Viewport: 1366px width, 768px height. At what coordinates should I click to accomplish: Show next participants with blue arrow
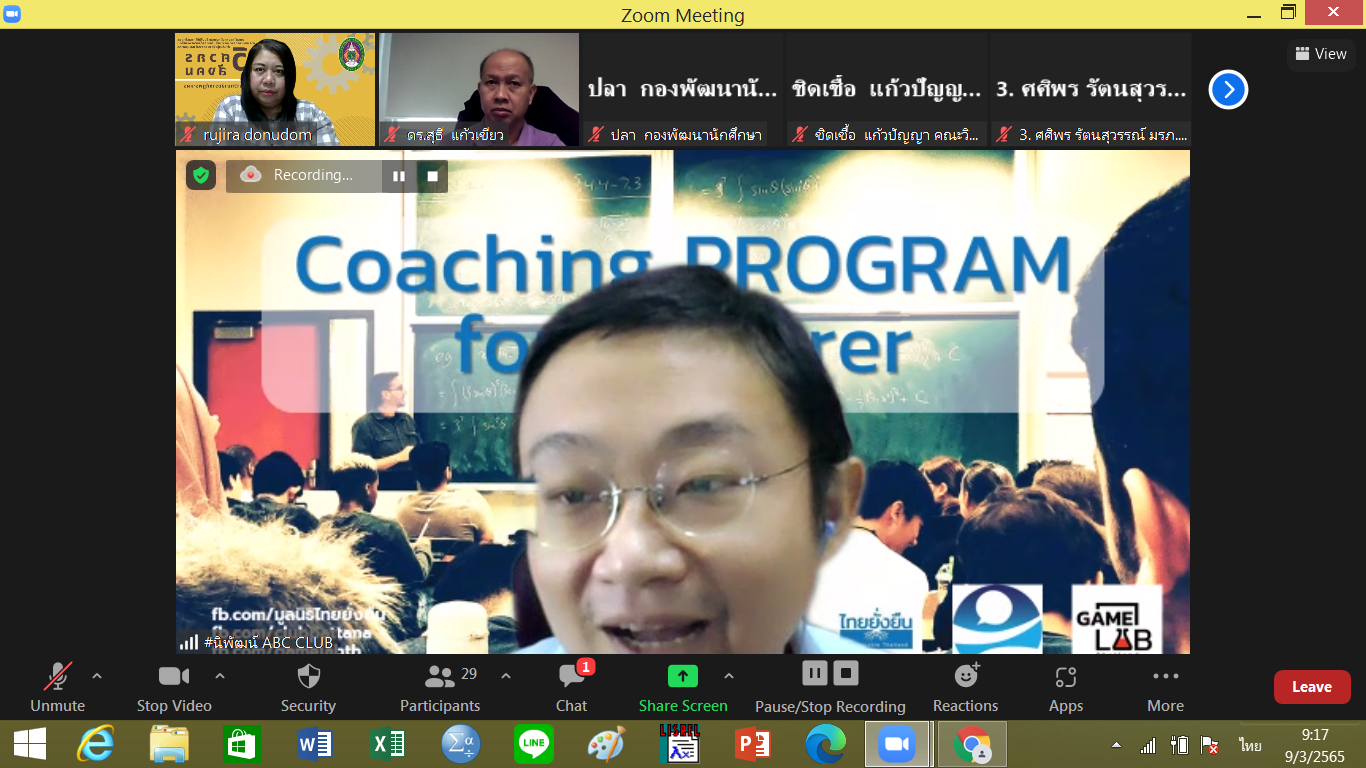point(1228,90)
